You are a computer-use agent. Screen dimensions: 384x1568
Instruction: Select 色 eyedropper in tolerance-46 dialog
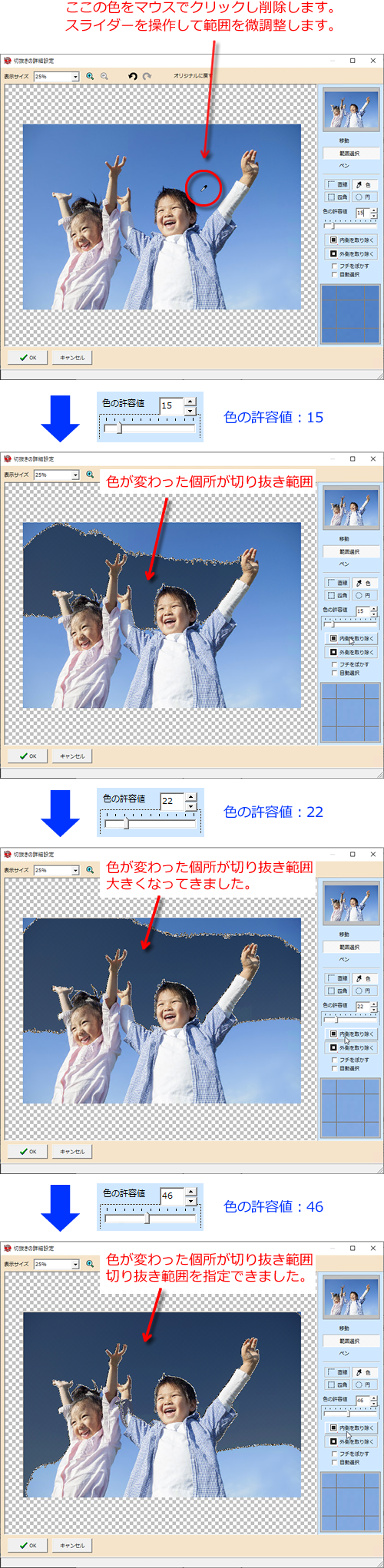tap(364, 1372)
